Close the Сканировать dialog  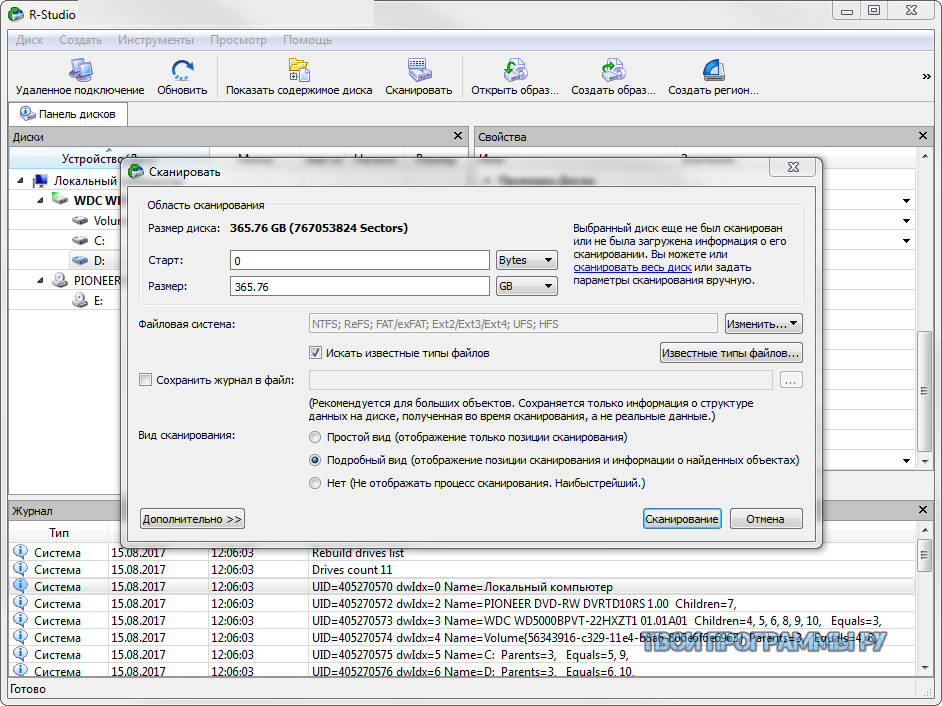(793, 167)
